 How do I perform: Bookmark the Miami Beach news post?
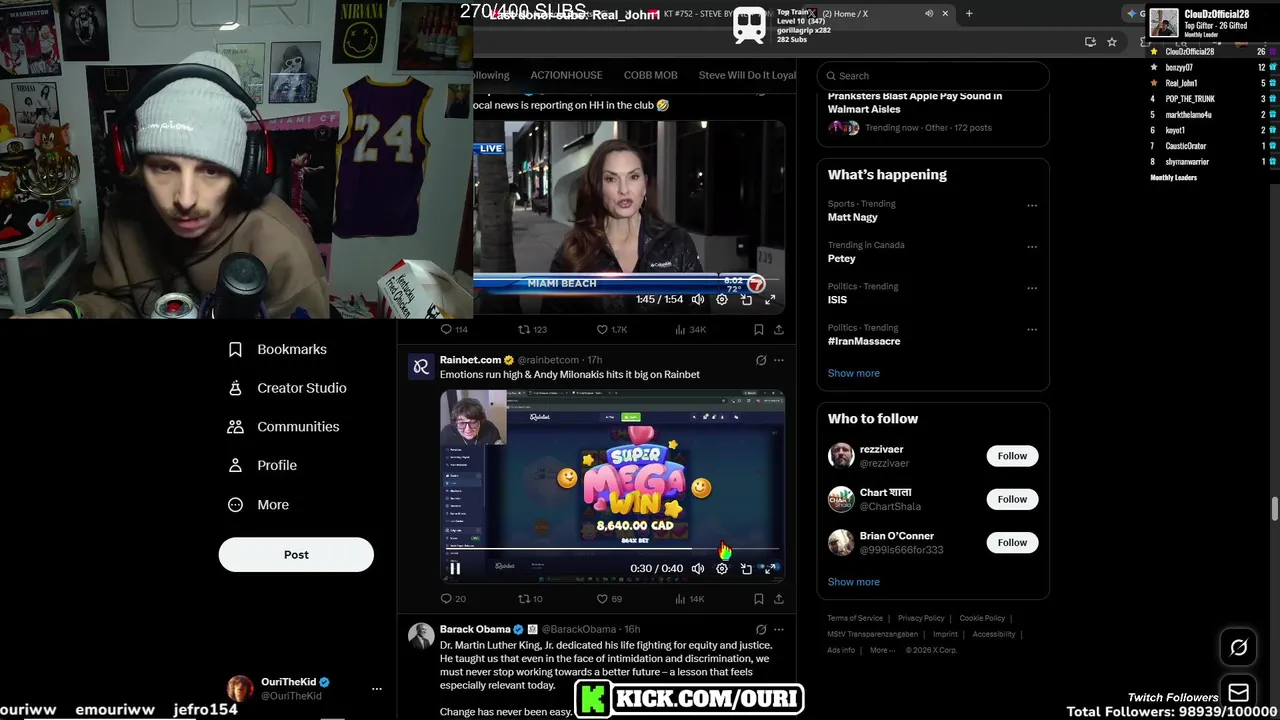[759, 329]
